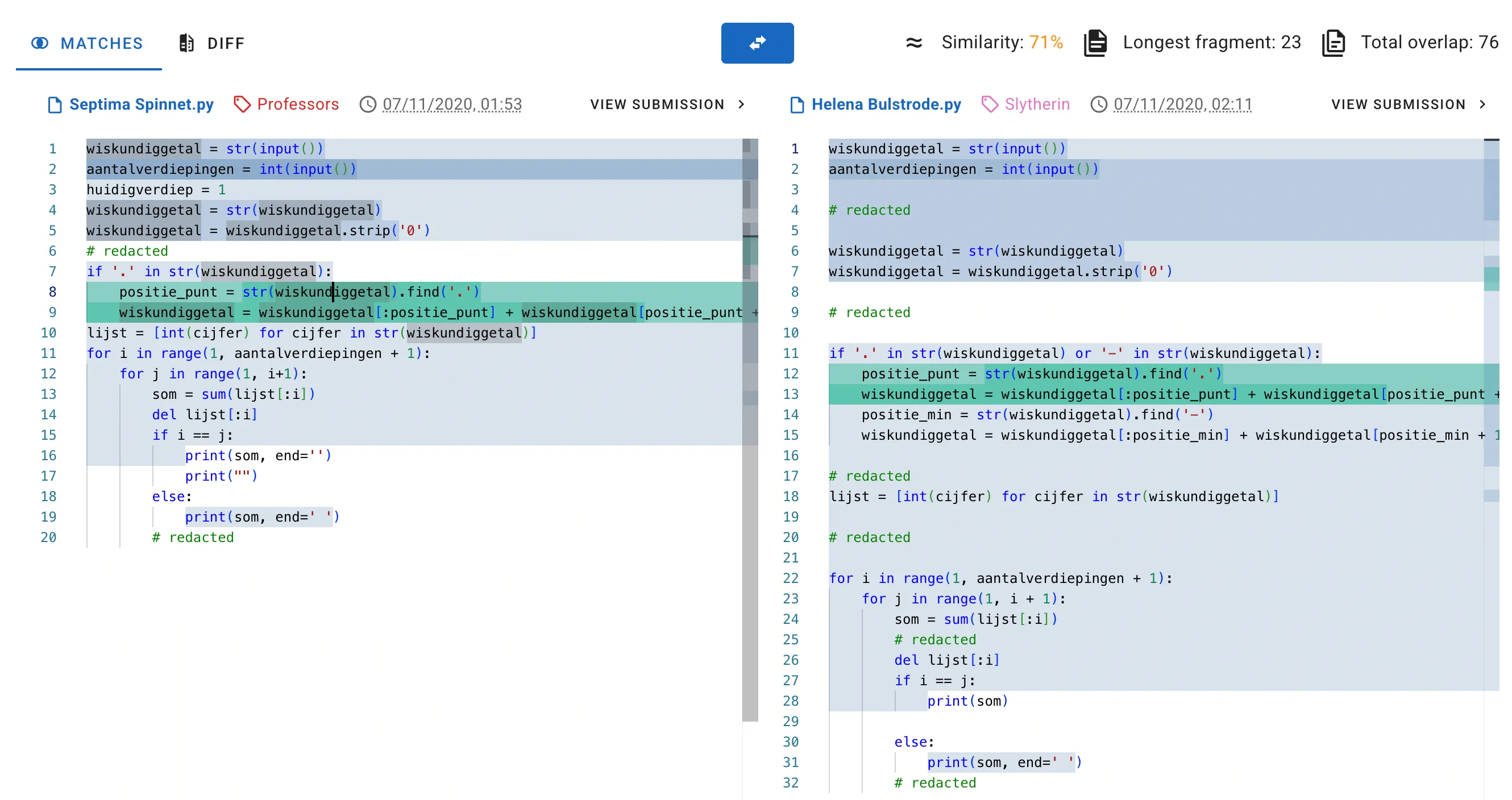This screenshot has width=1512, height=800.
Task: Click line number 8 in left pane
Action: pos(52,292)
